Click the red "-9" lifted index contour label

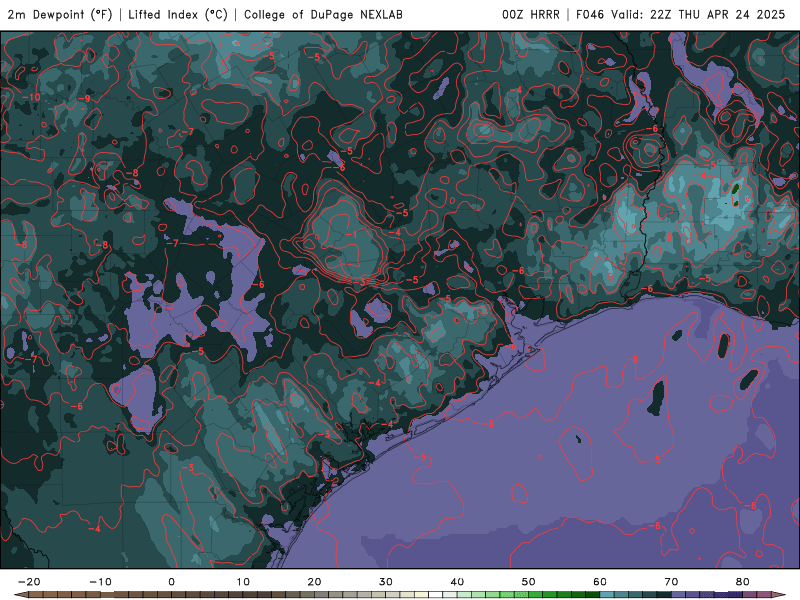coord(84,98)
